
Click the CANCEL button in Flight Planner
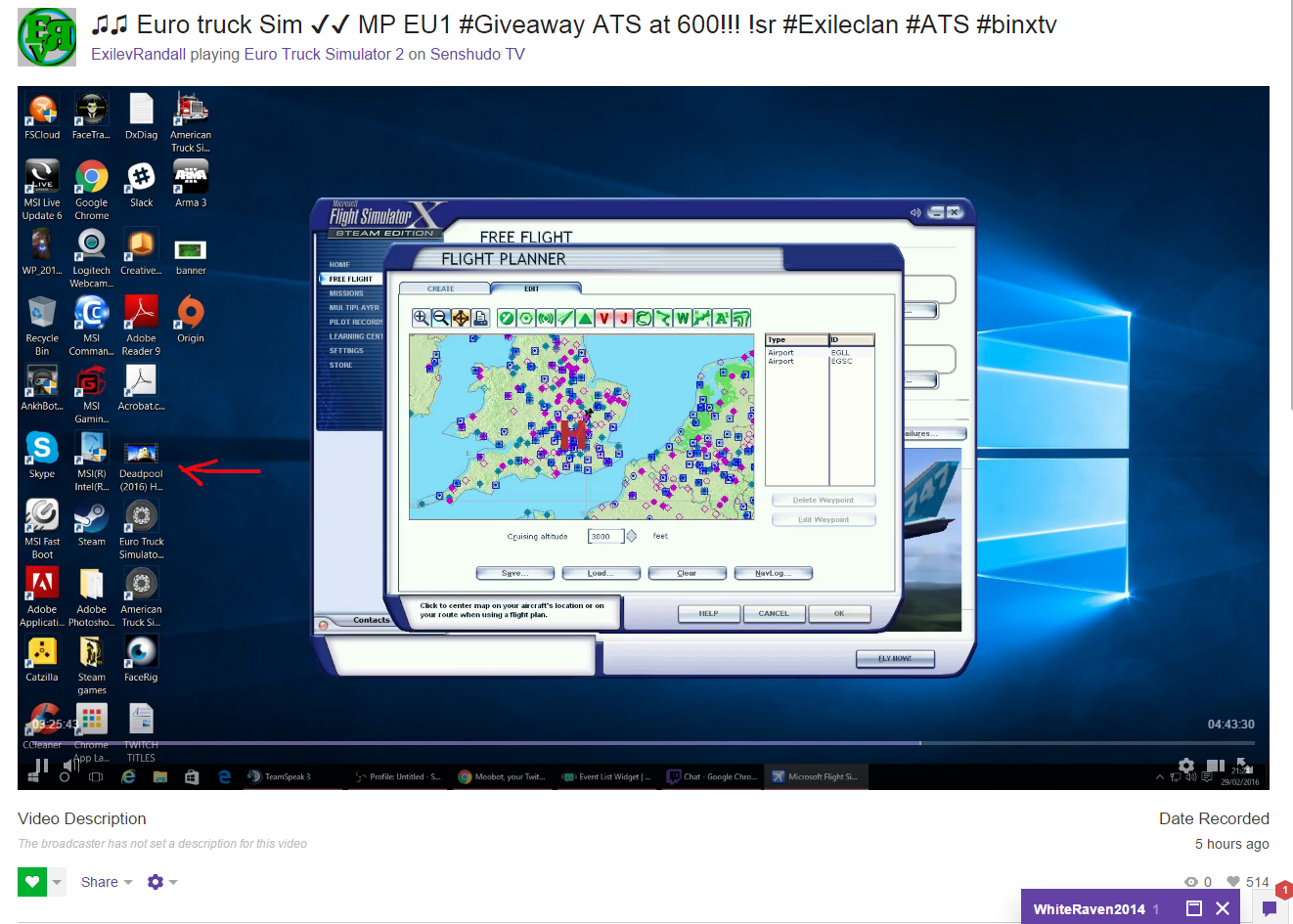pos(774,613)
